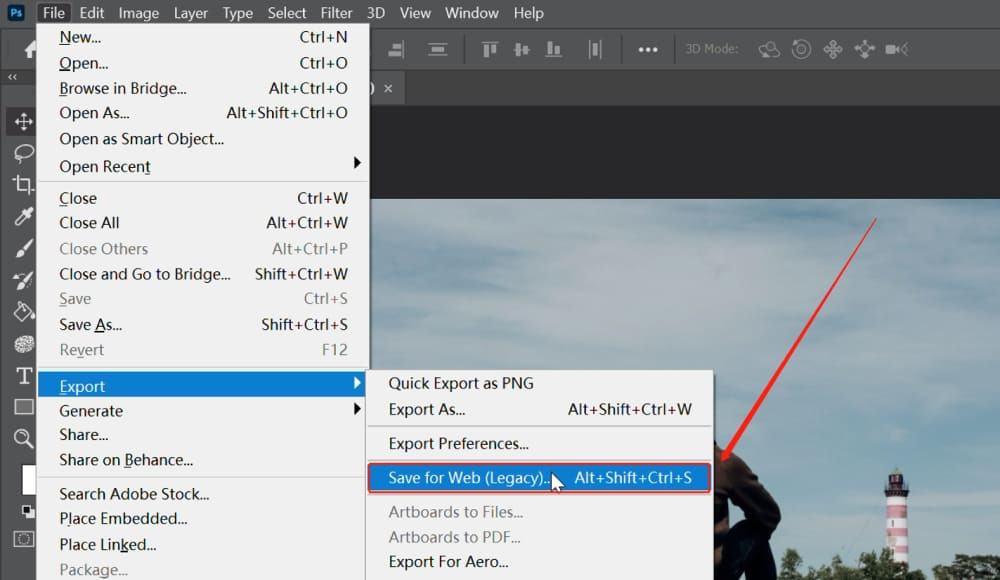Open the 3D menu

click(x=376, y=13)
